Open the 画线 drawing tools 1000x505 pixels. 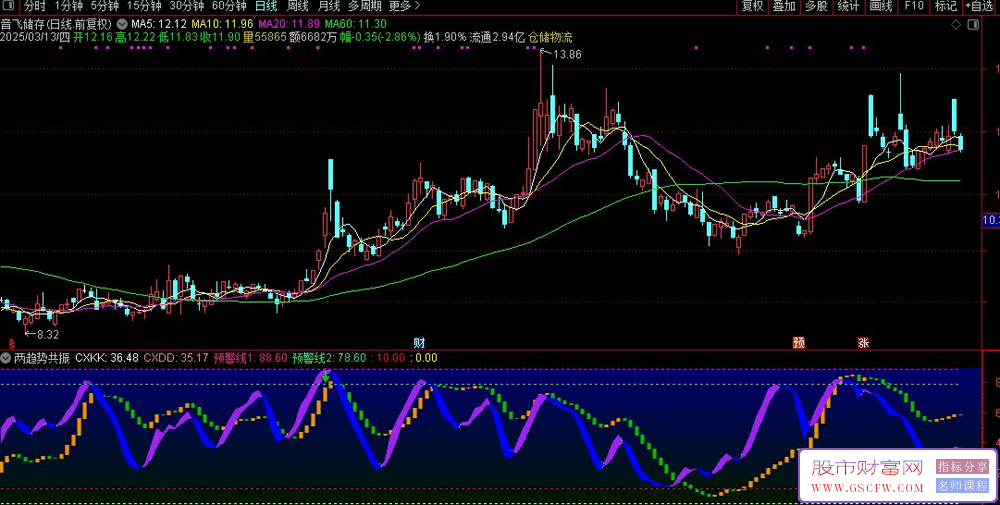[880, 6]
